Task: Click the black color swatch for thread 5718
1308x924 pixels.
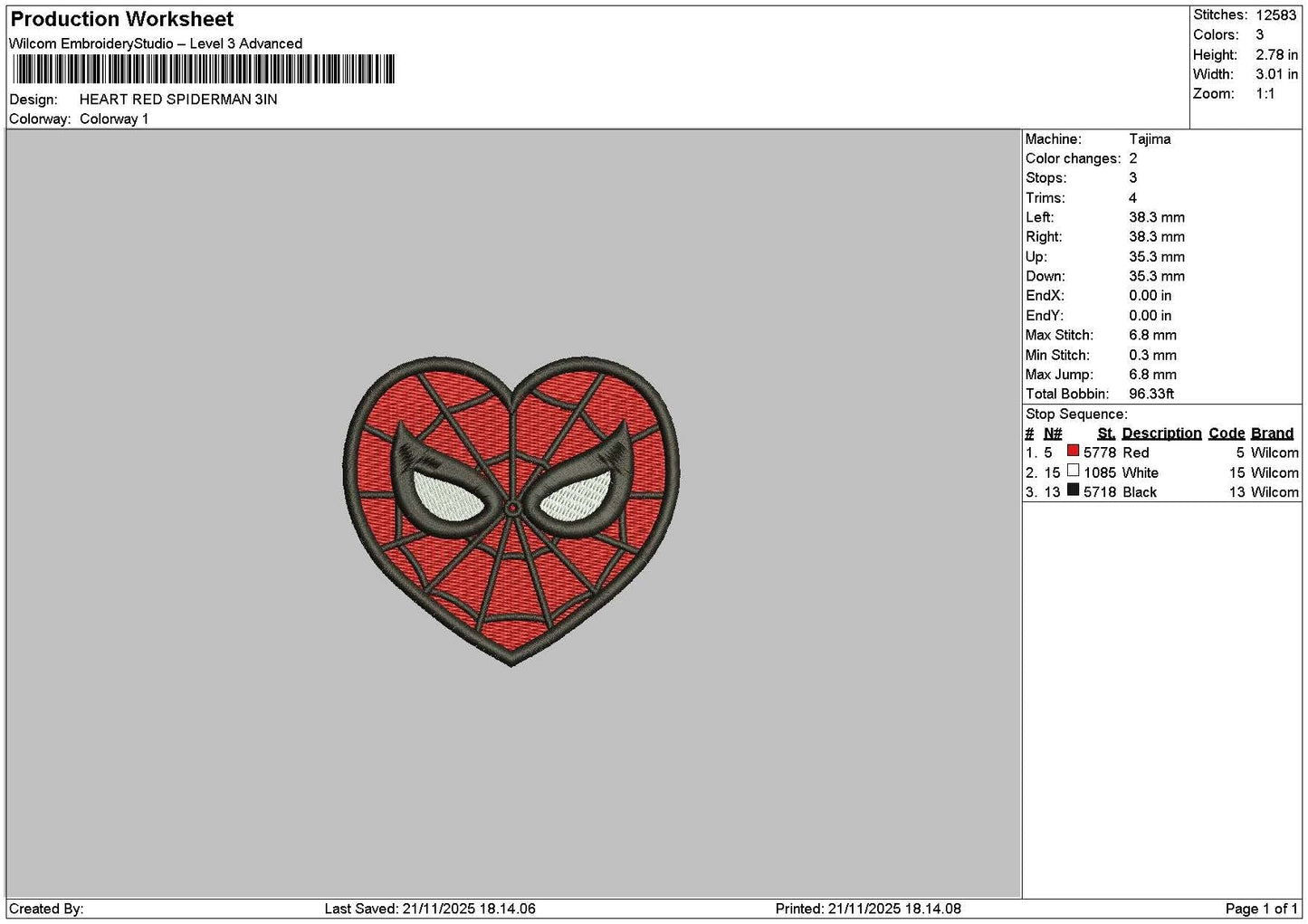Action: pos(1073,491)
